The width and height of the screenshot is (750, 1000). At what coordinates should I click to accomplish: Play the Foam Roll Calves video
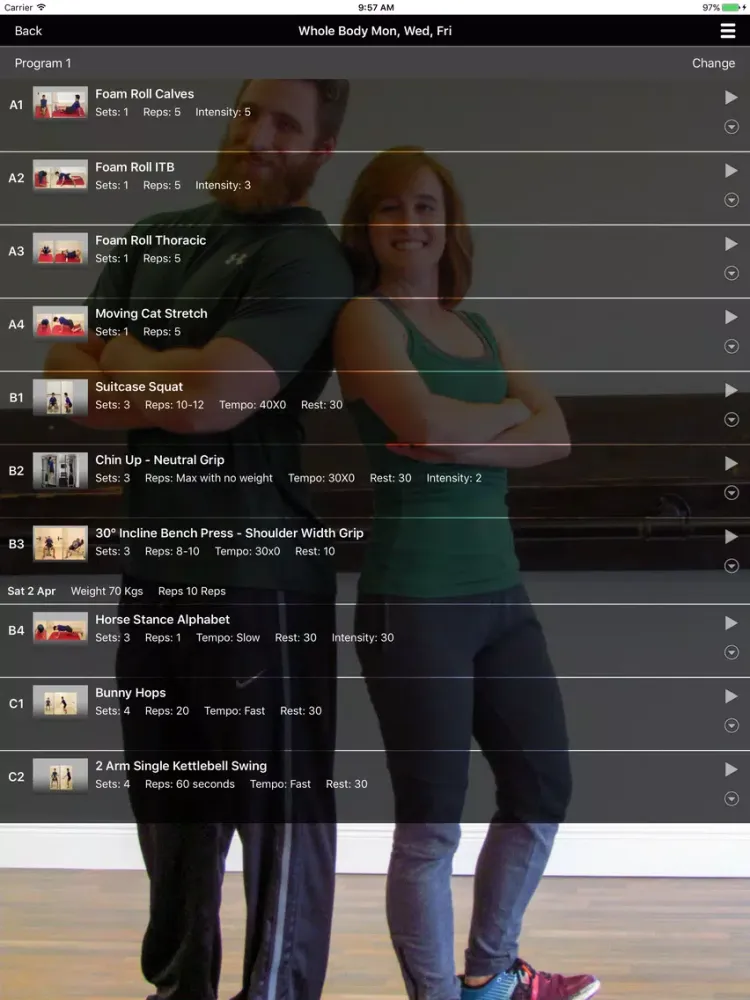tap(731, 98)
